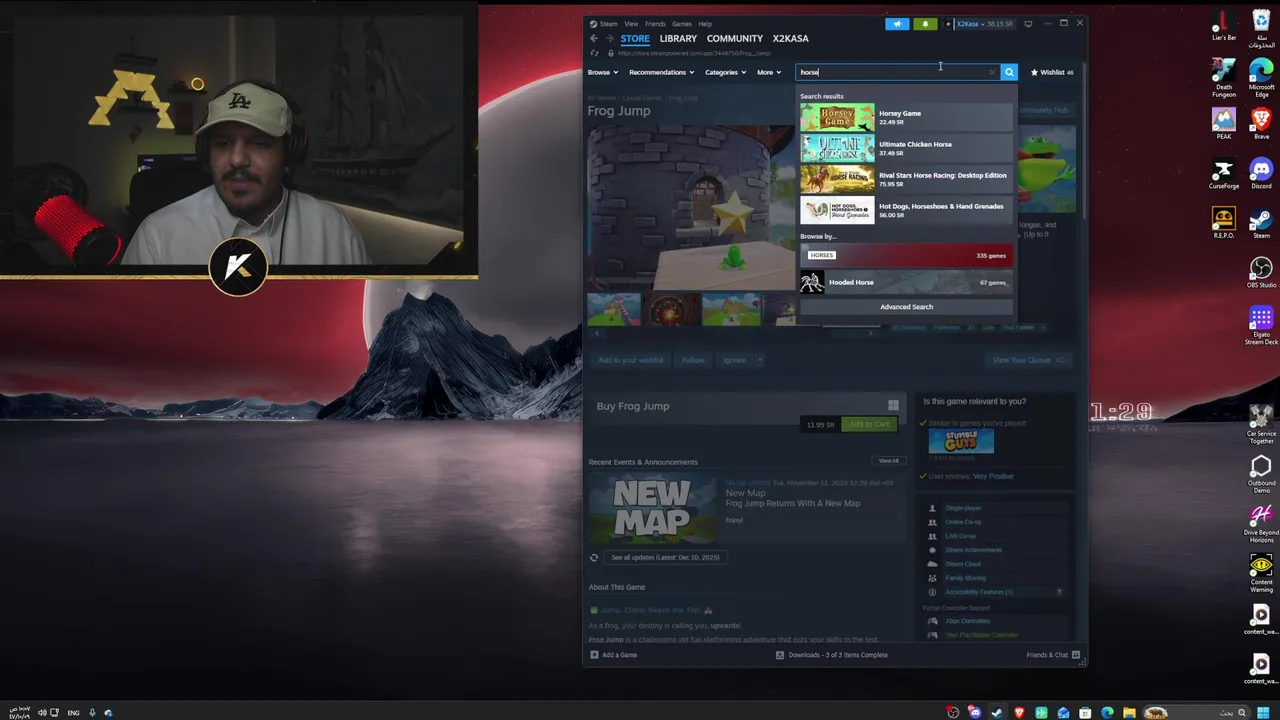The width and height of the screenshot is (1280, 720).
Task: Reload the Steam store page
Action: pyautogui.click(x=594, y=53)
